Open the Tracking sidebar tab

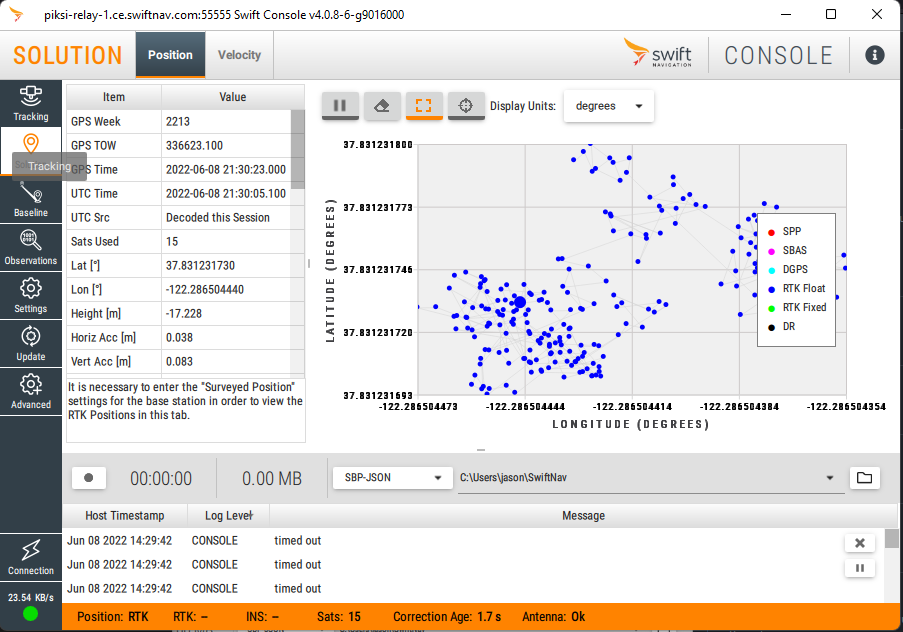[31, 103]
